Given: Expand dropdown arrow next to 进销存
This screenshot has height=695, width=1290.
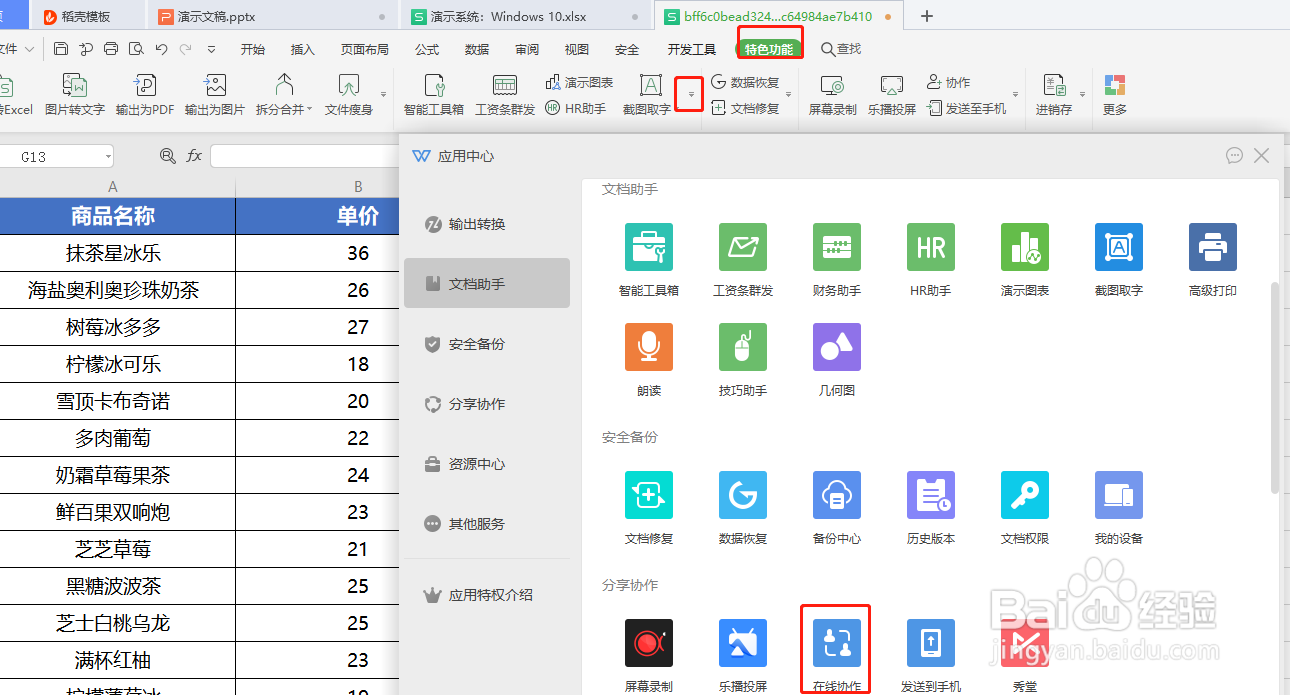Looking at the screenshot, I should point(1082,95).
